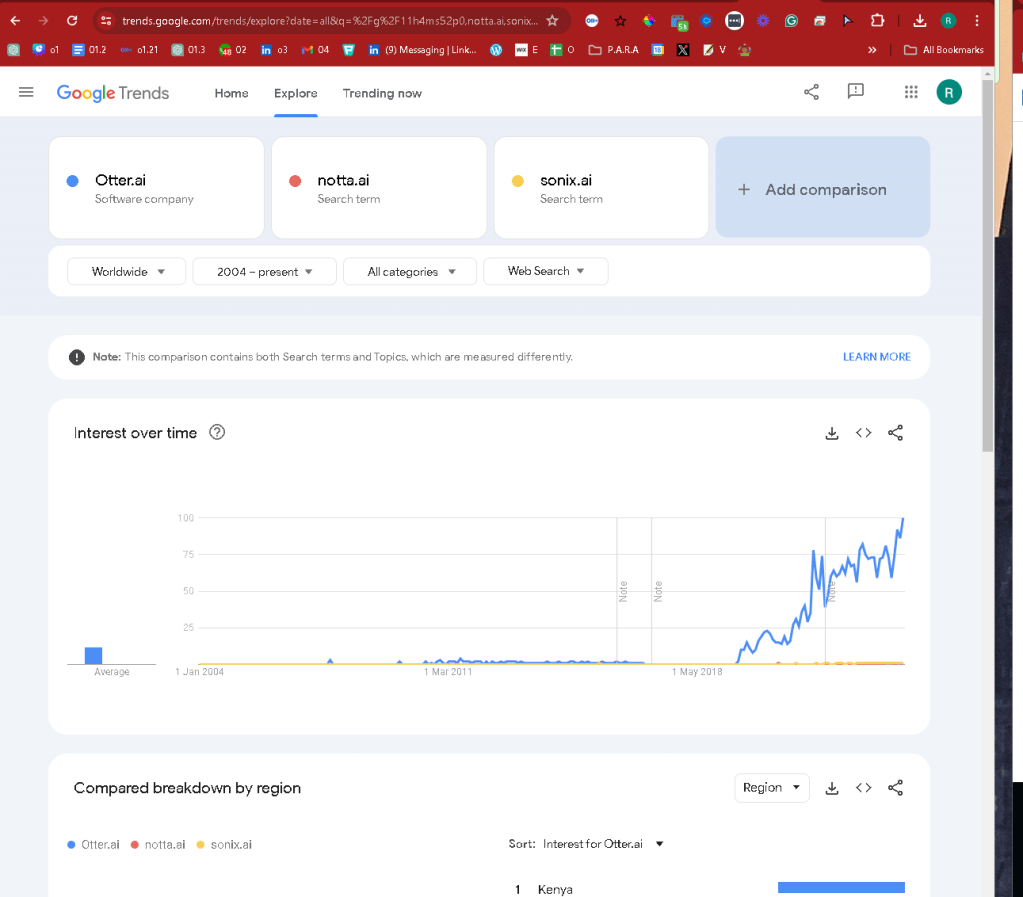Open the Web Search type dropdown
Screen dimensions: 1023x897
point(545,271)
